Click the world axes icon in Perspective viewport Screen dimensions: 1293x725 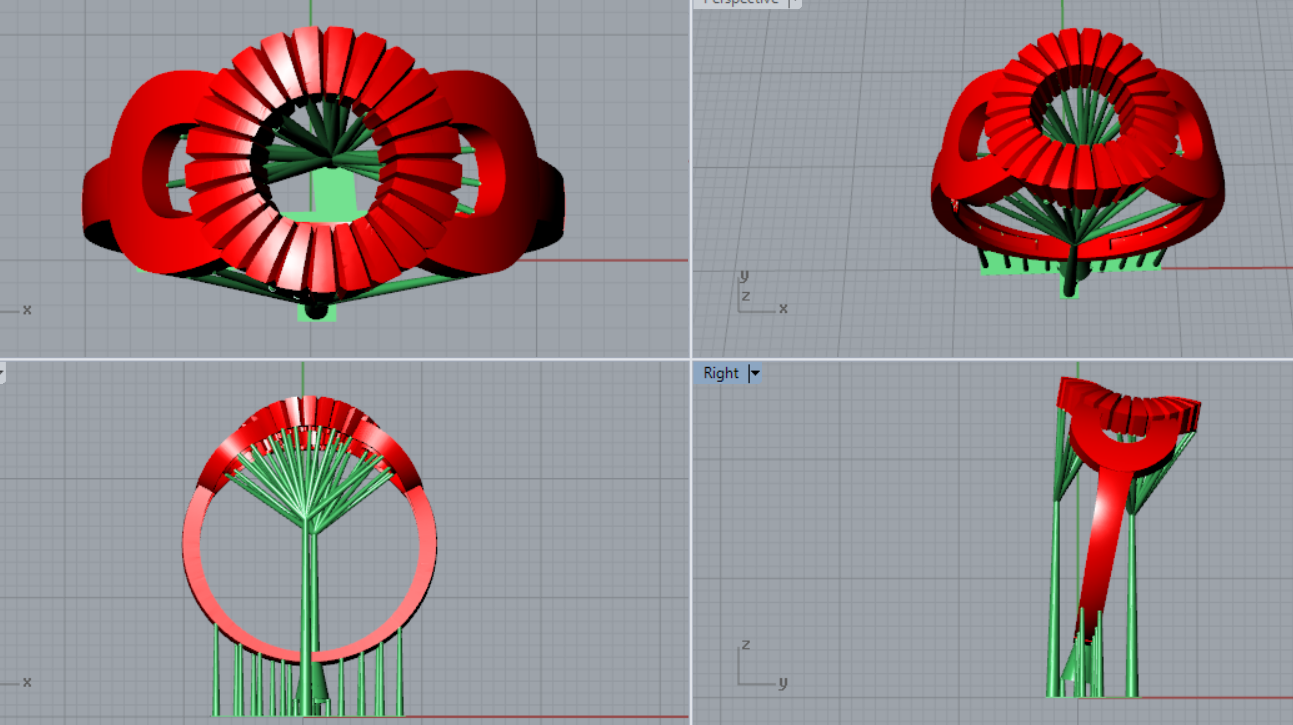tap(760, 294)
